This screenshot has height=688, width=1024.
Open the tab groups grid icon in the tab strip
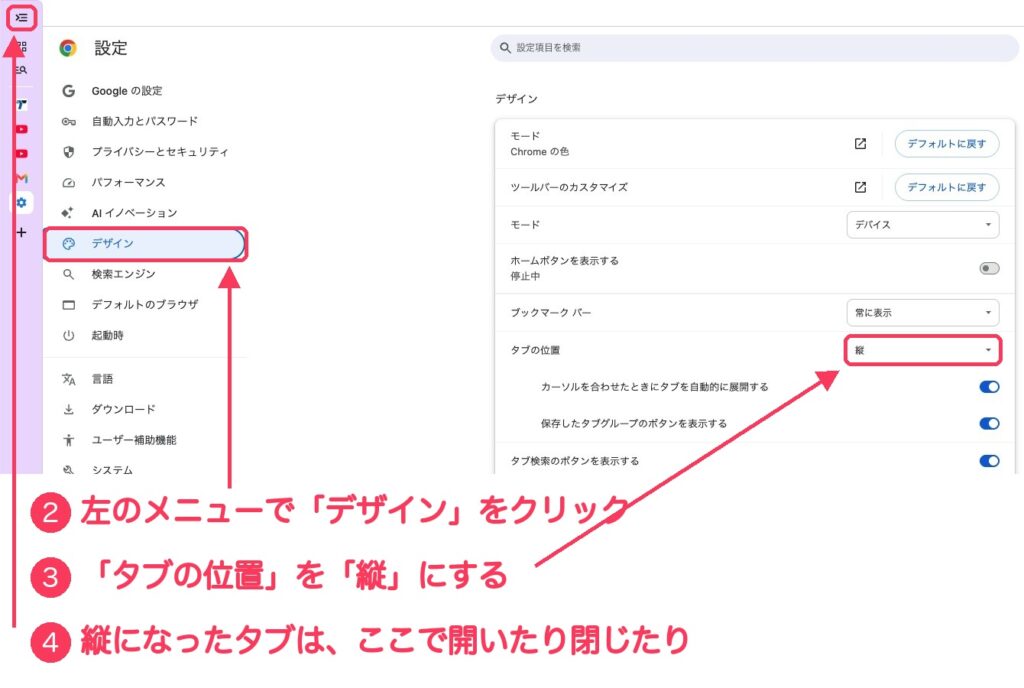tap(22, 46)
